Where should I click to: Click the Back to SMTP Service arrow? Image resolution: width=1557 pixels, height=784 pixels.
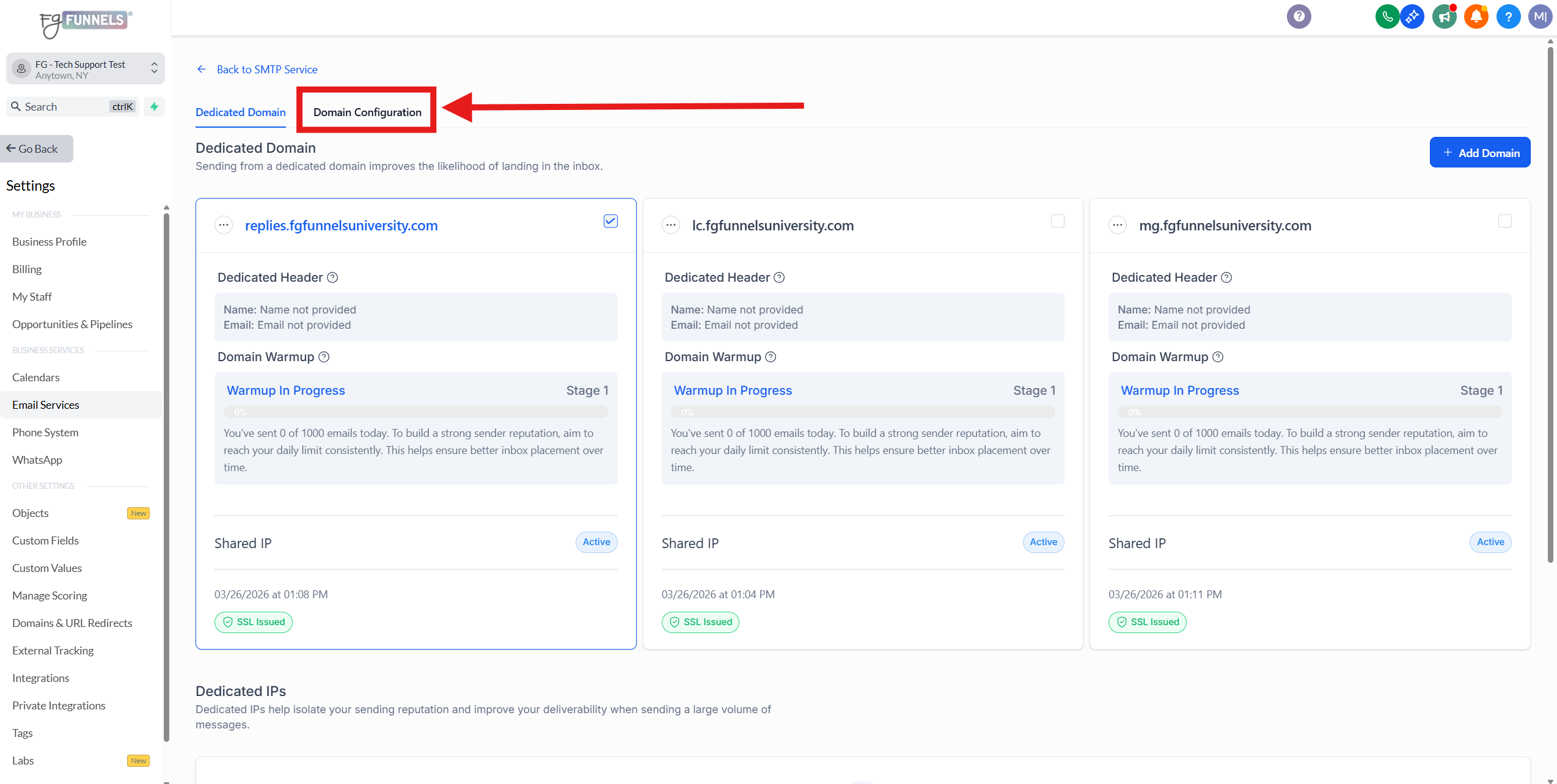[x=202, y=69]
